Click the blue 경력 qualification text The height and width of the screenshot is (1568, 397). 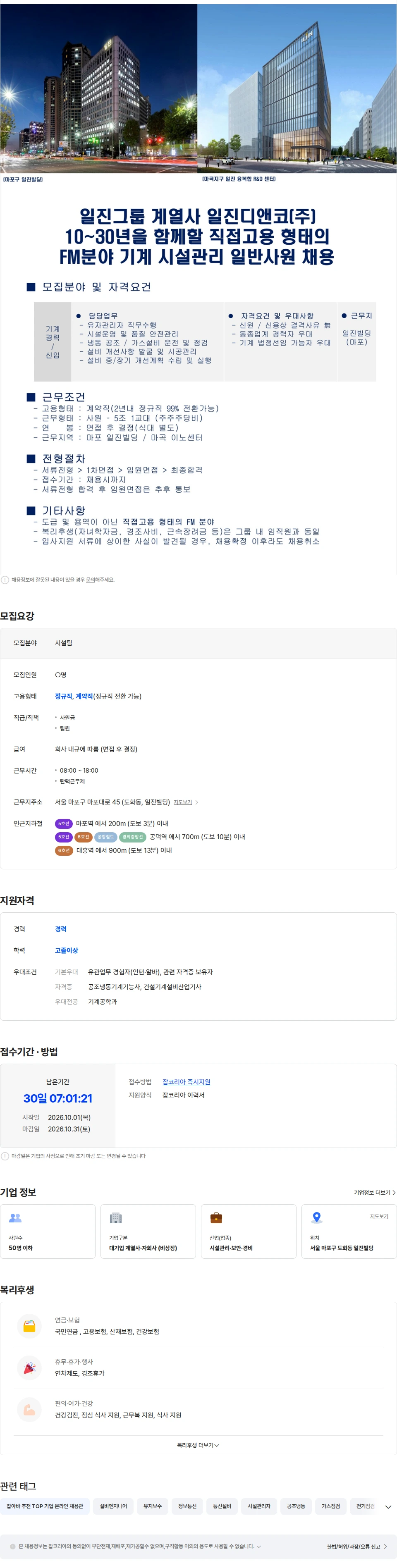point(61,929)
